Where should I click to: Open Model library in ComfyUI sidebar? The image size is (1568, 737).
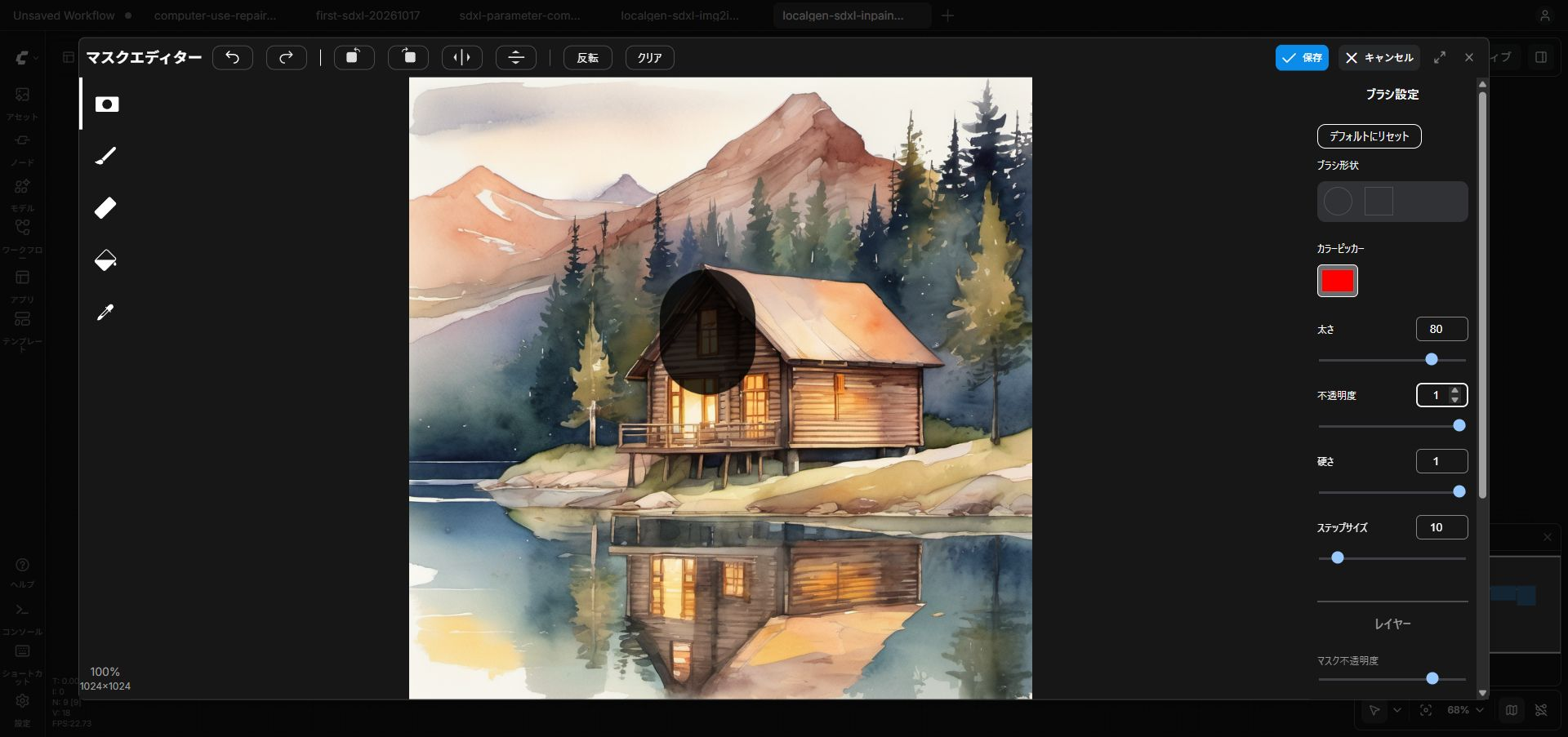click(22, 193)
